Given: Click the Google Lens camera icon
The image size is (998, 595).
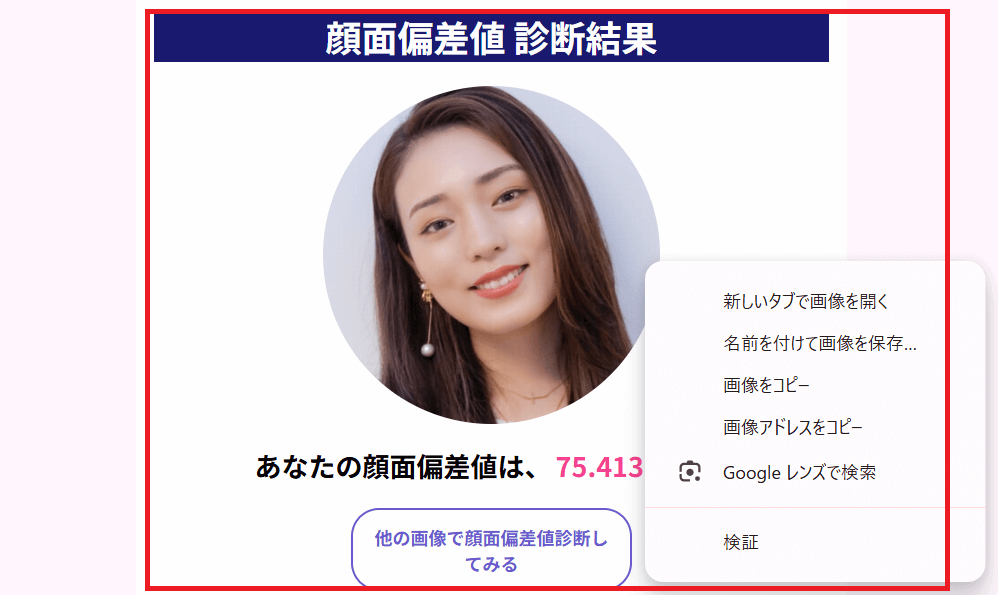Looking at the screenshot, I should (x=690, y=472).
